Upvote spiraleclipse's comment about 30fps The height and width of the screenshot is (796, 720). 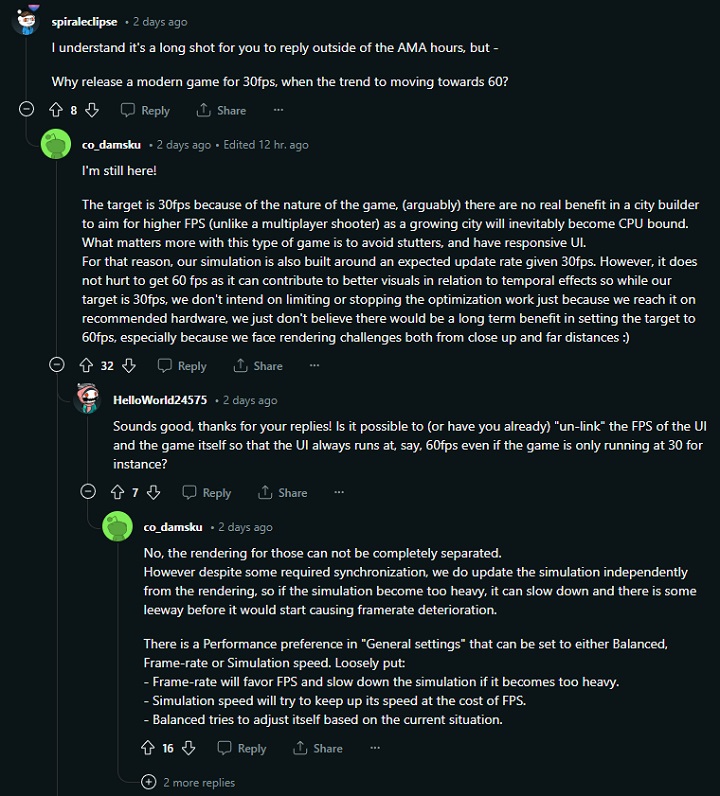coord(56,110)
